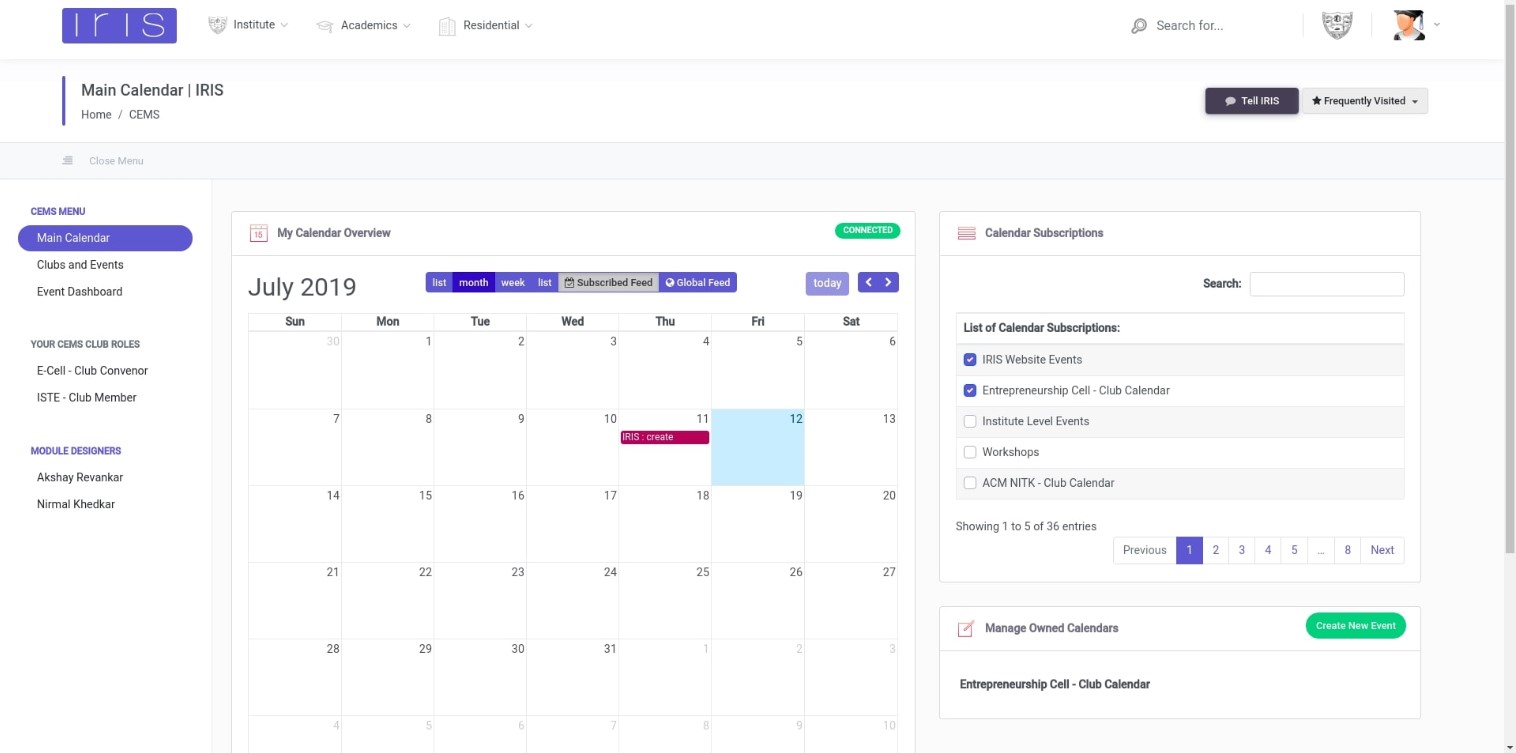The width and height of the screenshot is (1516, 753).
Task: Click the page vertical scrollbar
Action: coord(1509,280)
